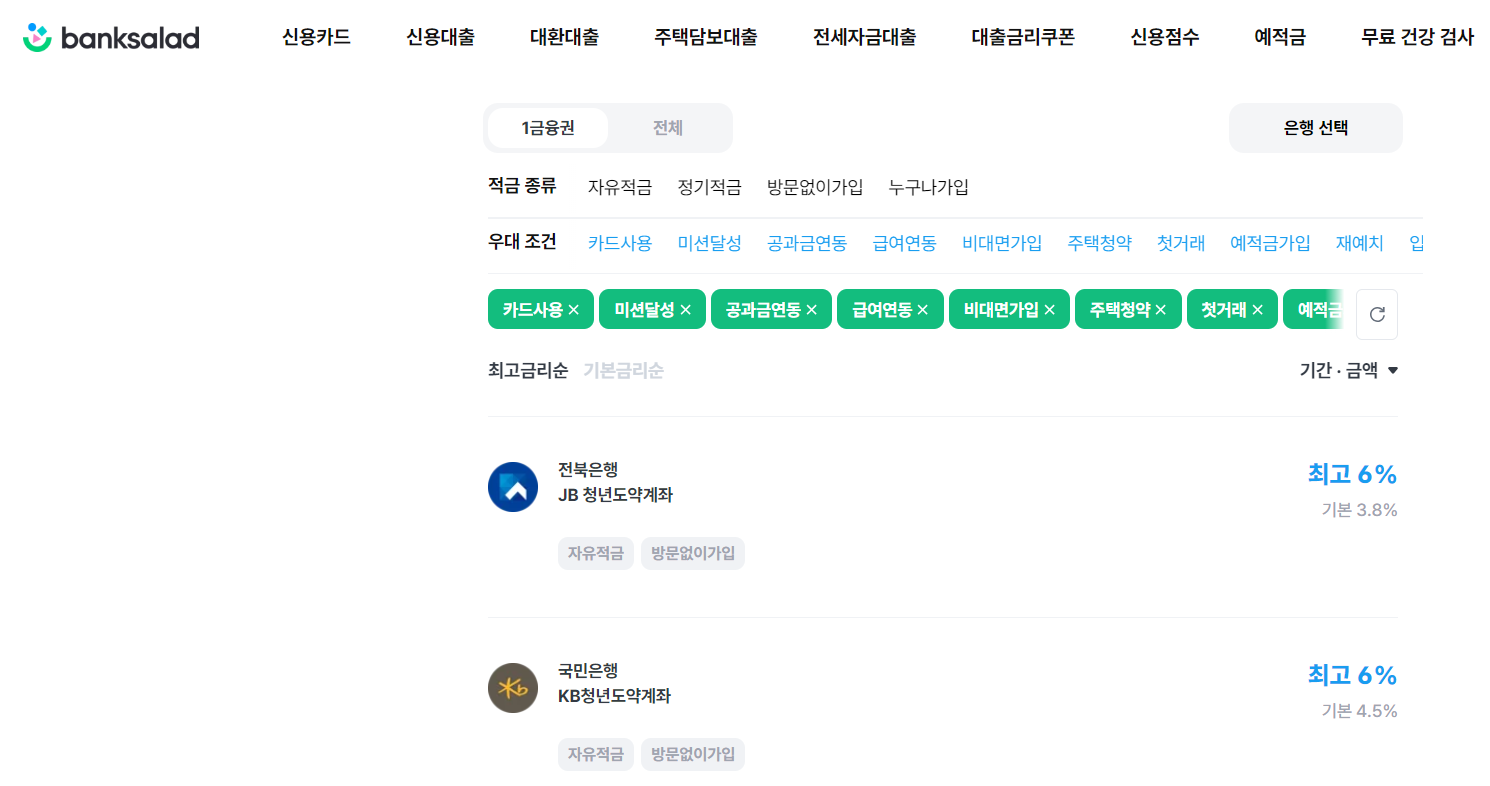This screenshot has width=1490, height=786.
Task: Toggle the 정기적금 savings type filter
Action: pos(709,187)
